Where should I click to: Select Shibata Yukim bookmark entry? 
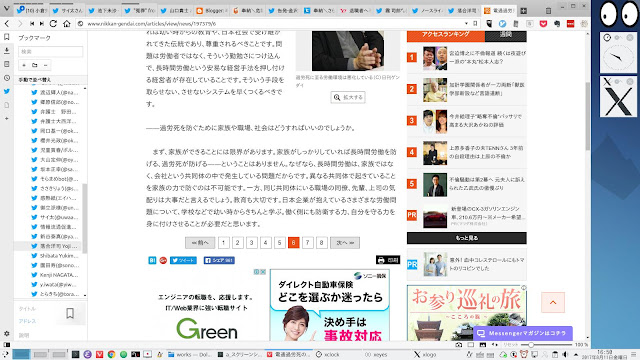pos(55,256)
